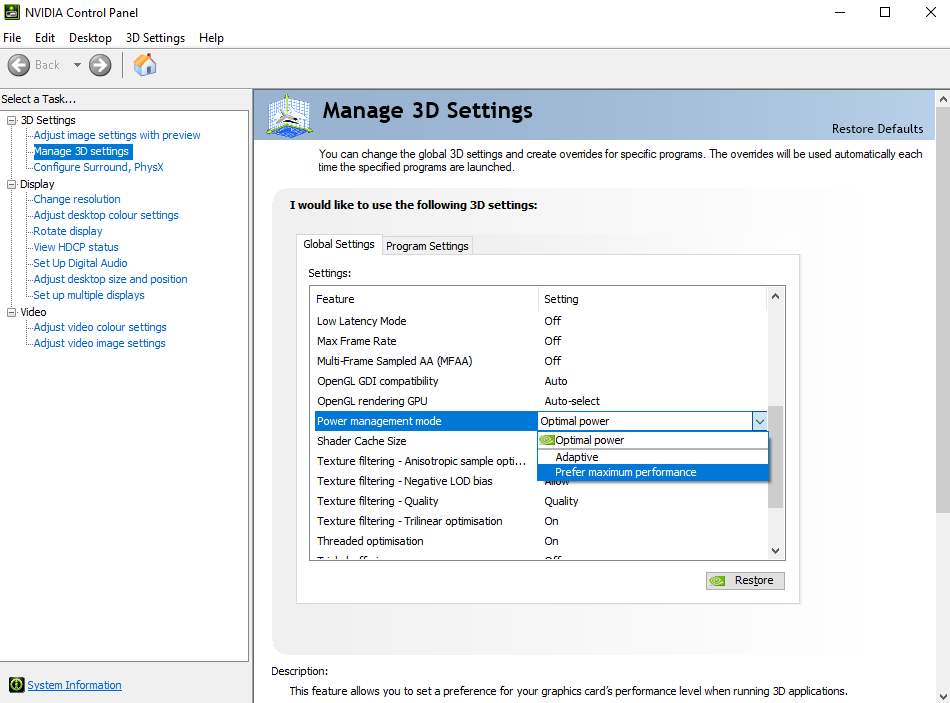
Task: Click the System Information shield icon
Action: click(x=16, y=685)
